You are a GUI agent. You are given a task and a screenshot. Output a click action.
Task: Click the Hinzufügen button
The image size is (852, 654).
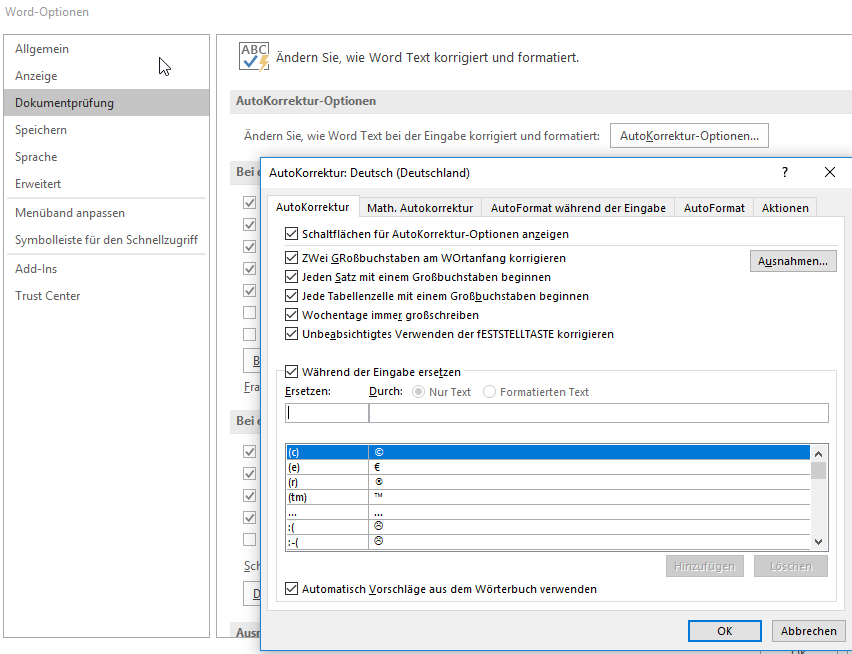[704, 566]
